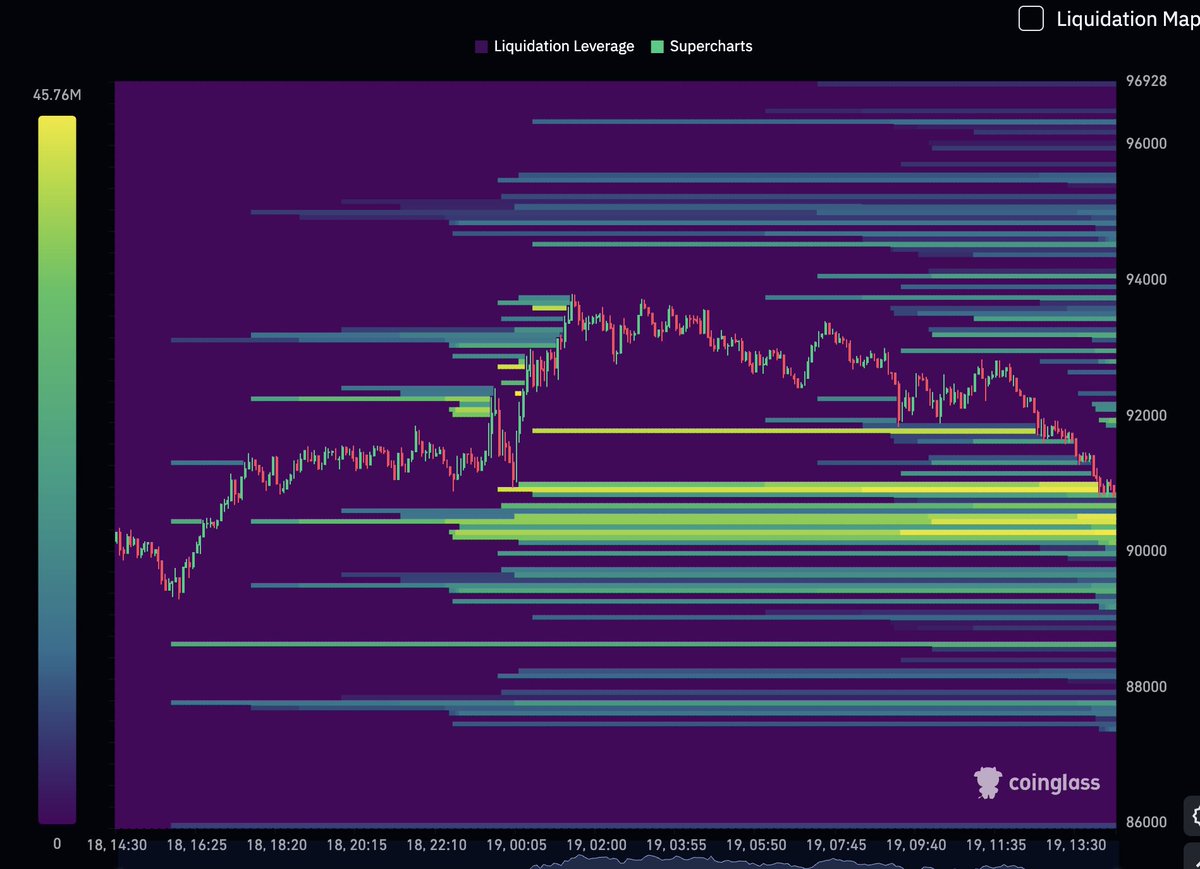Click the 96000 price axis label
1200x869 pixels.
1146,143
